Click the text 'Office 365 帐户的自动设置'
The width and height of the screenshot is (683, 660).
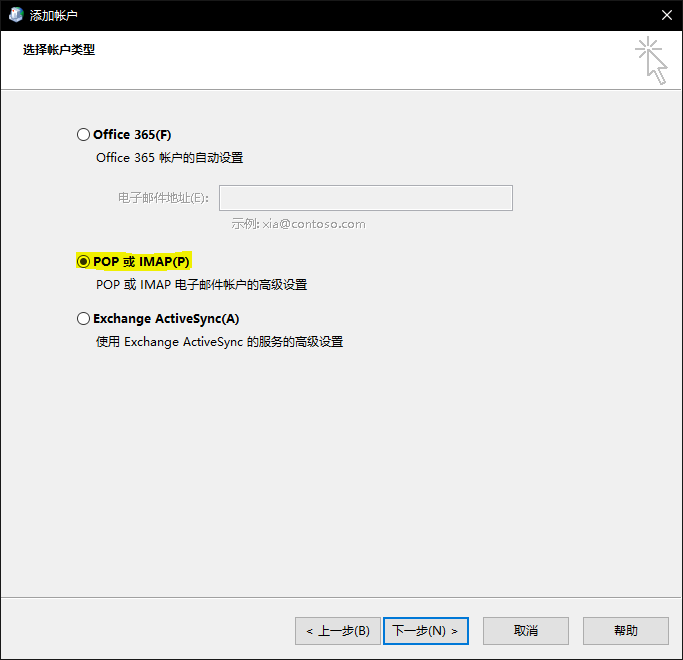click(x=169, y=158)
